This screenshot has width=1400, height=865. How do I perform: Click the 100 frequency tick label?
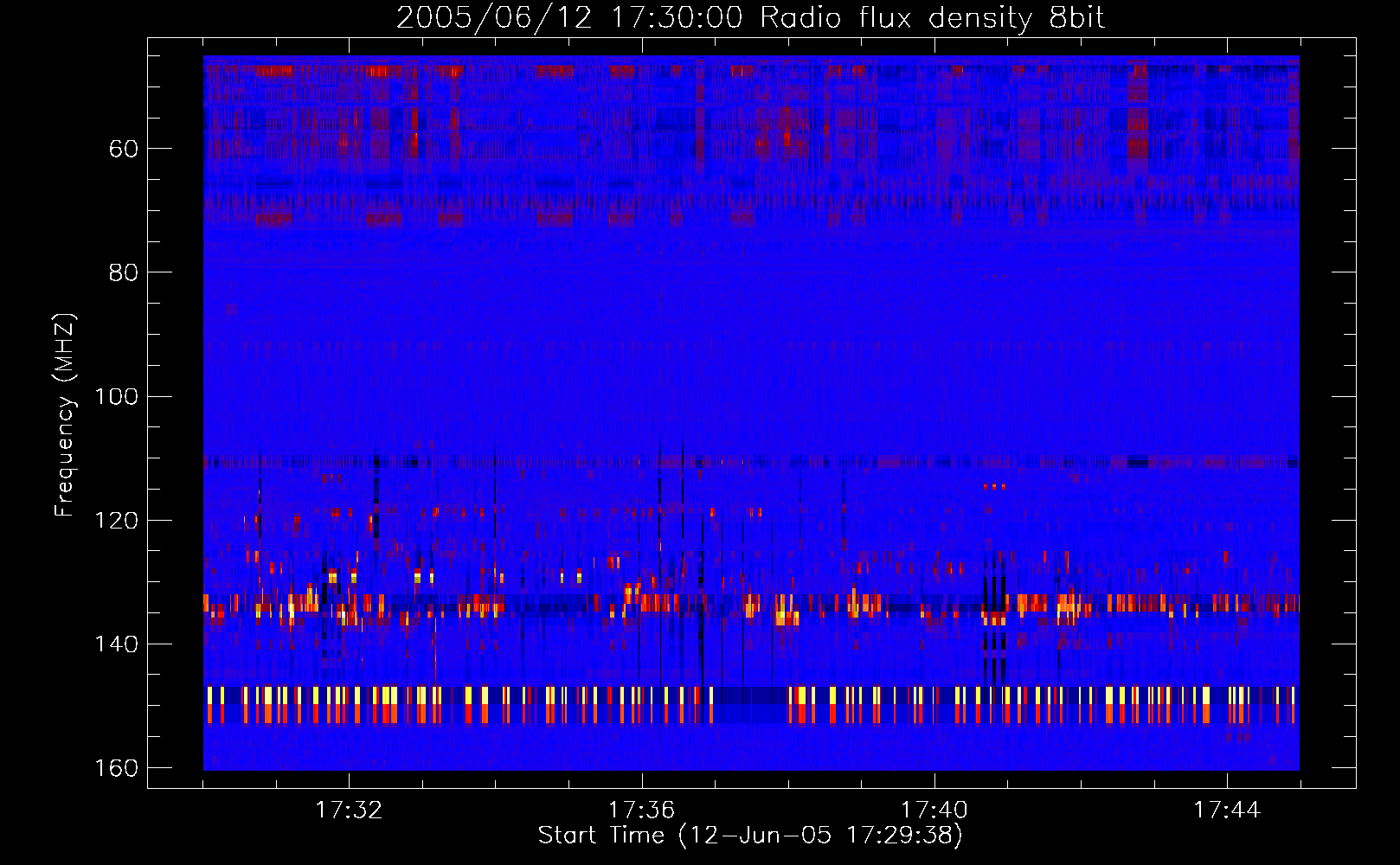[117, 396]
